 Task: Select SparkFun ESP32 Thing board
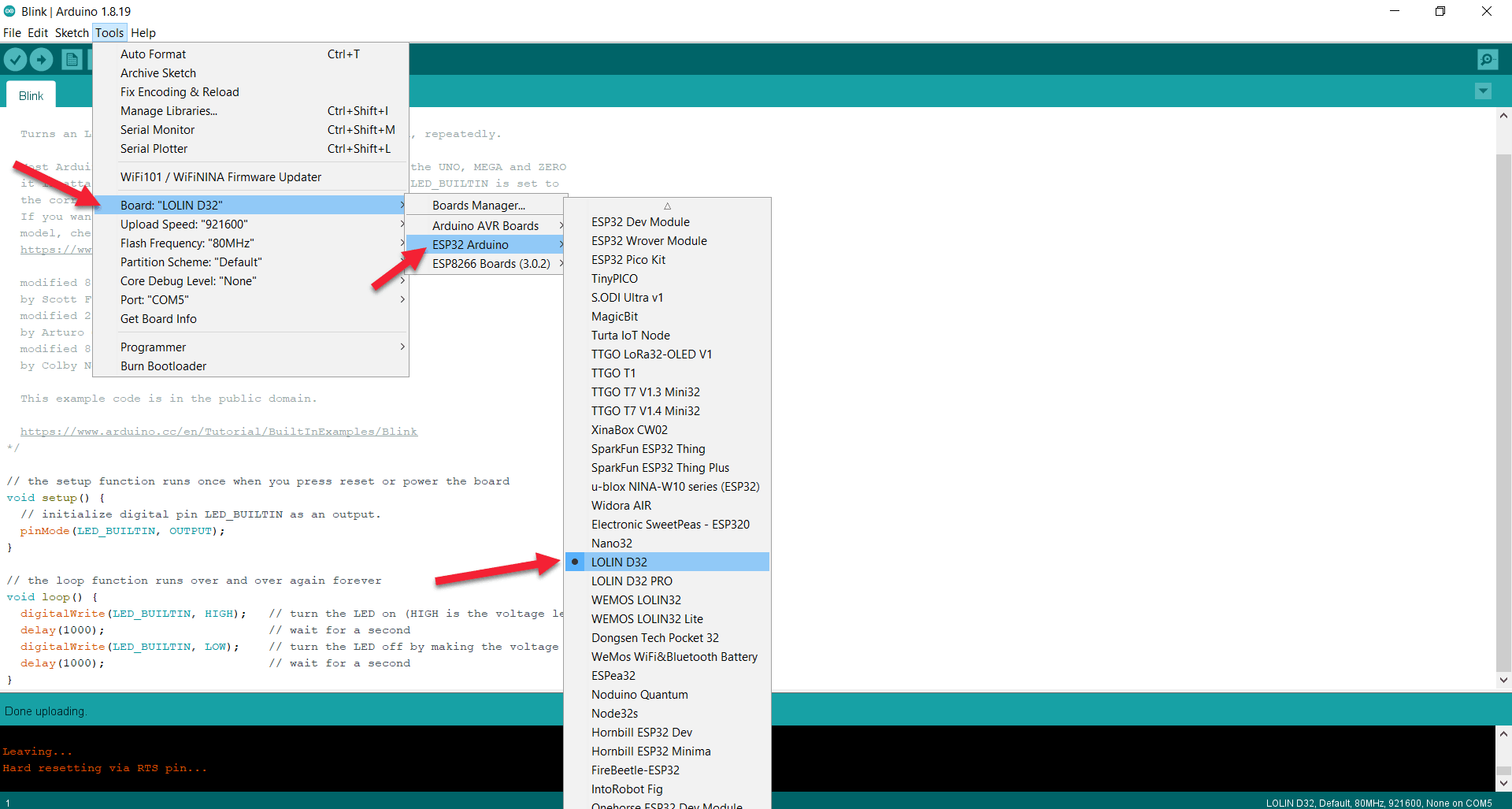point(667,449)
